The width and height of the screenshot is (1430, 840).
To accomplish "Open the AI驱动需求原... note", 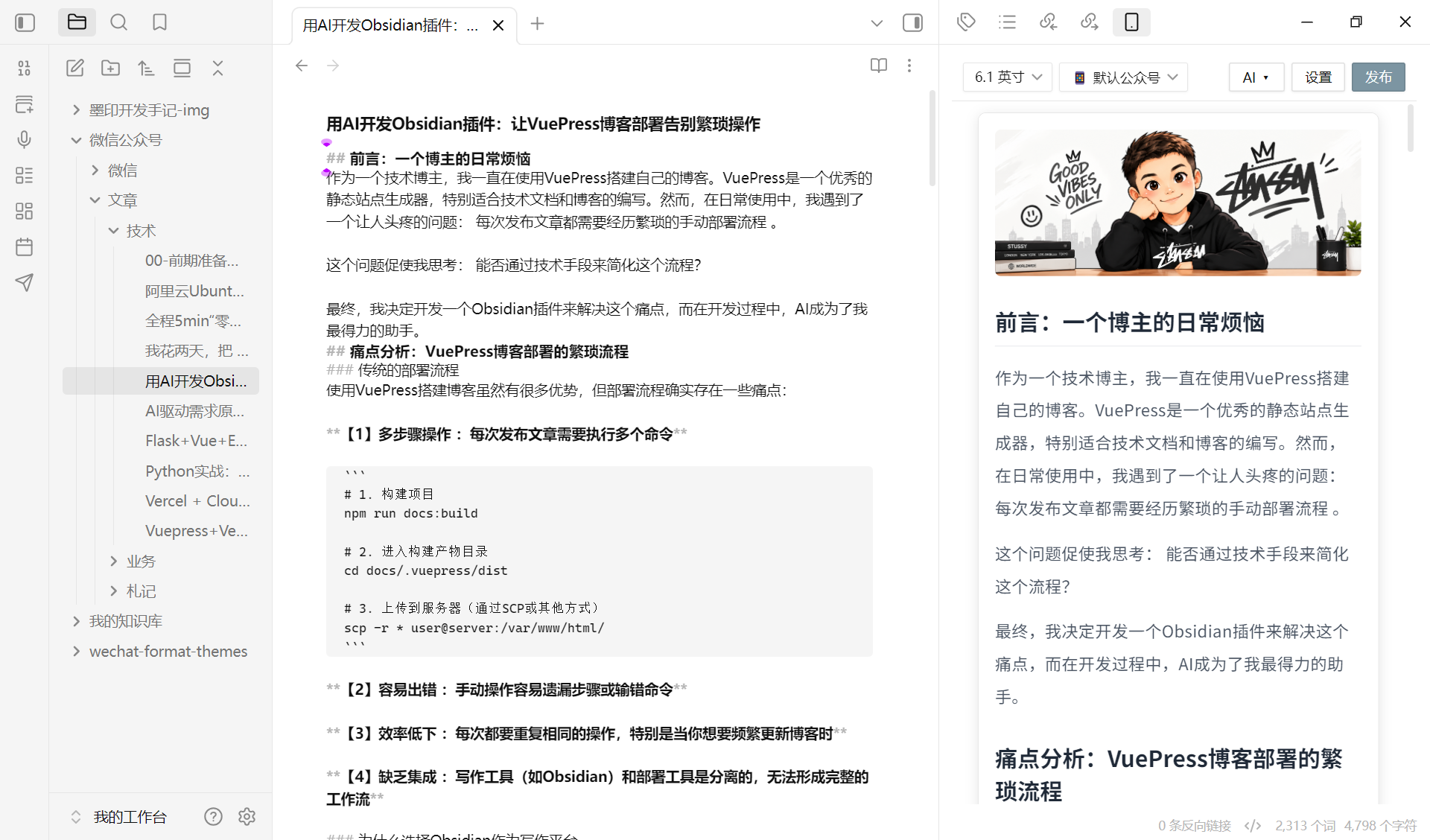I will click(x=194, y=411).
